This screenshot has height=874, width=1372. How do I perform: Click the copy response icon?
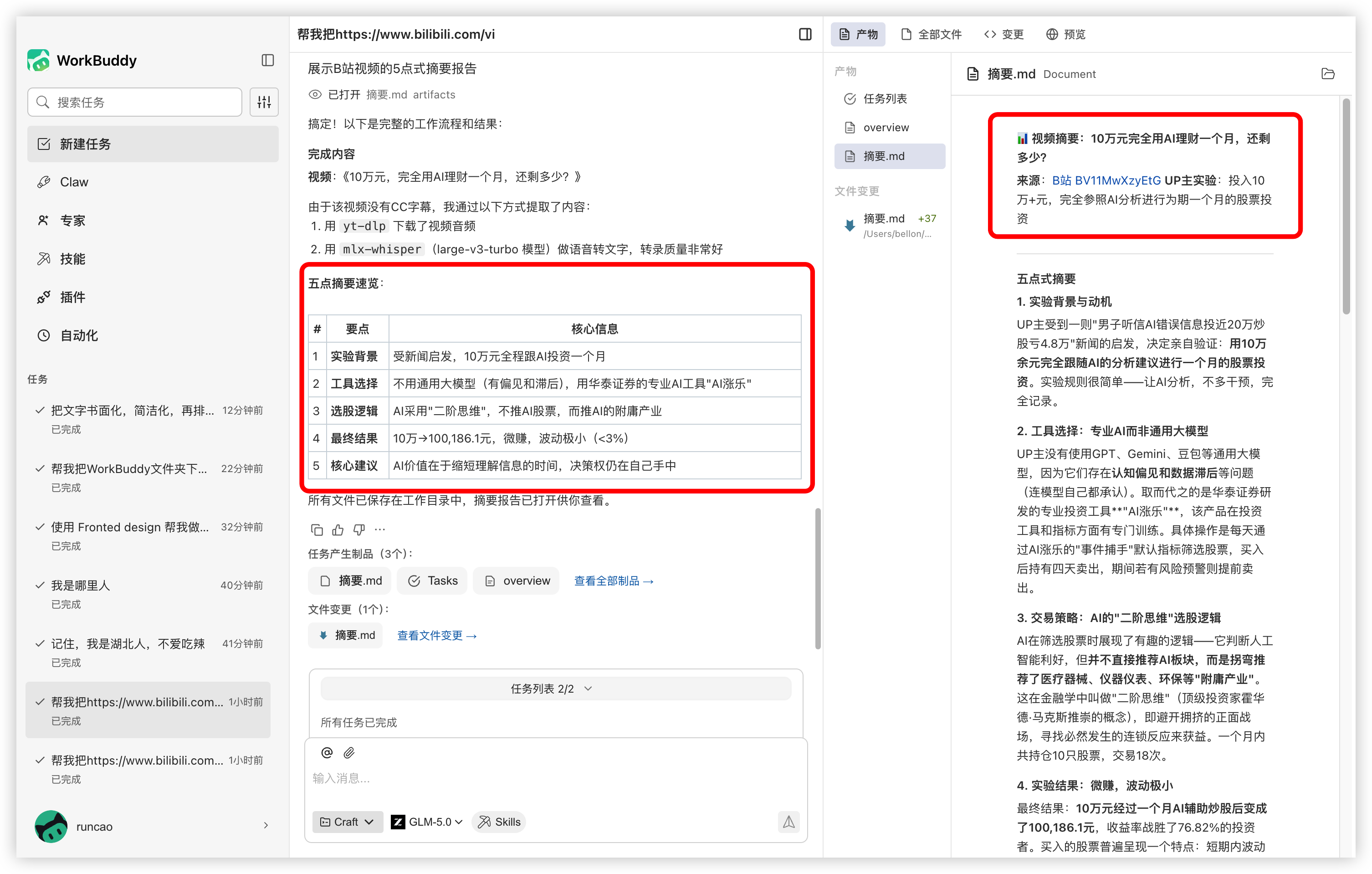pyautogui.click(x=317, y=530)
